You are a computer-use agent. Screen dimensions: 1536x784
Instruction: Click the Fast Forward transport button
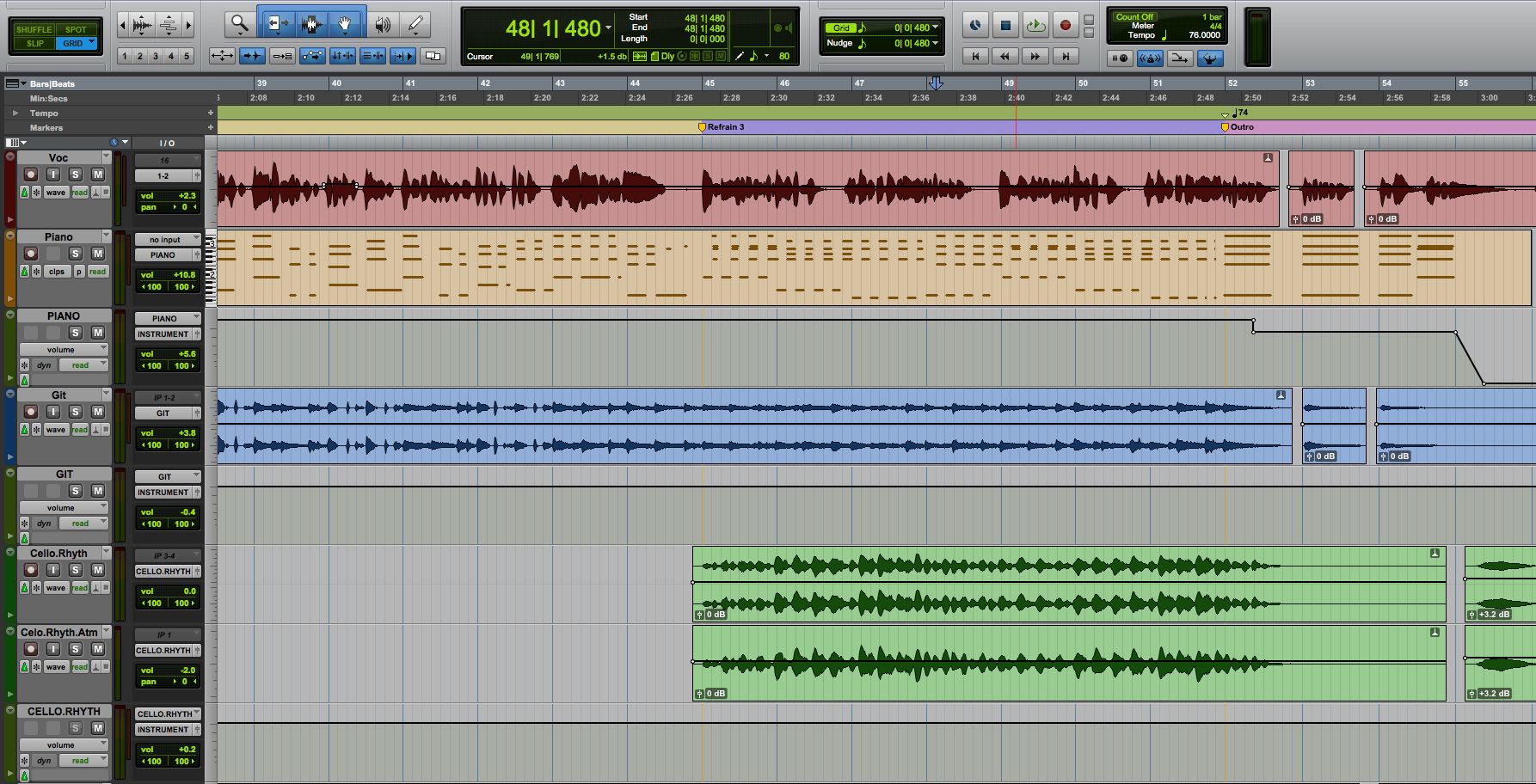point(1035,56)
